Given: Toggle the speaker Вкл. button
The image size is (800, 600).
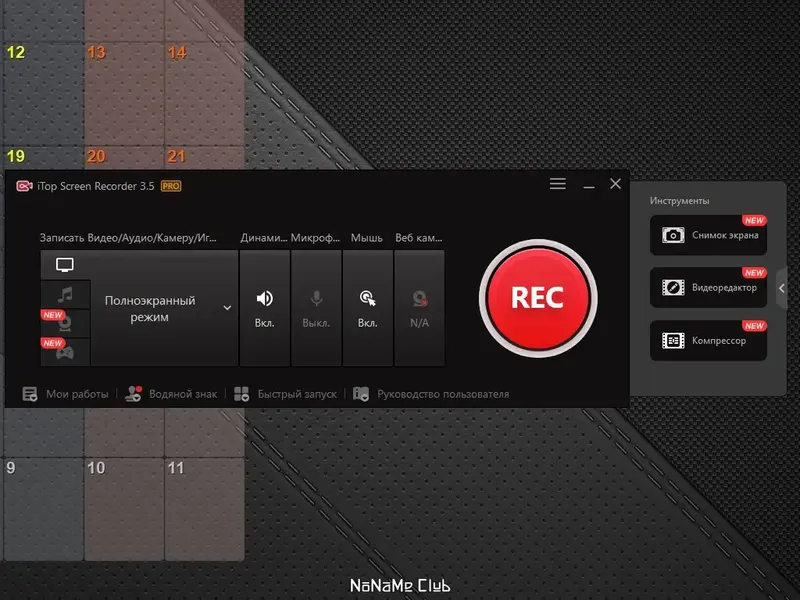Looking at the screenshot, I should coord(264,308).
